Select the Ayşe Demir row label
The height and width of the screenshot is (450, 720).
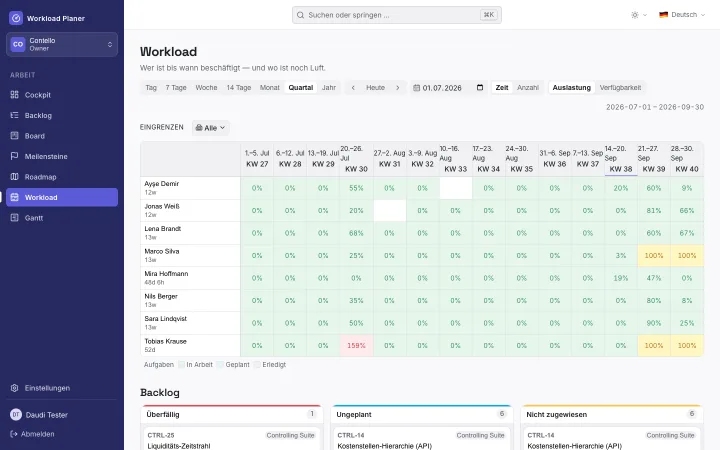pos(190,188)
